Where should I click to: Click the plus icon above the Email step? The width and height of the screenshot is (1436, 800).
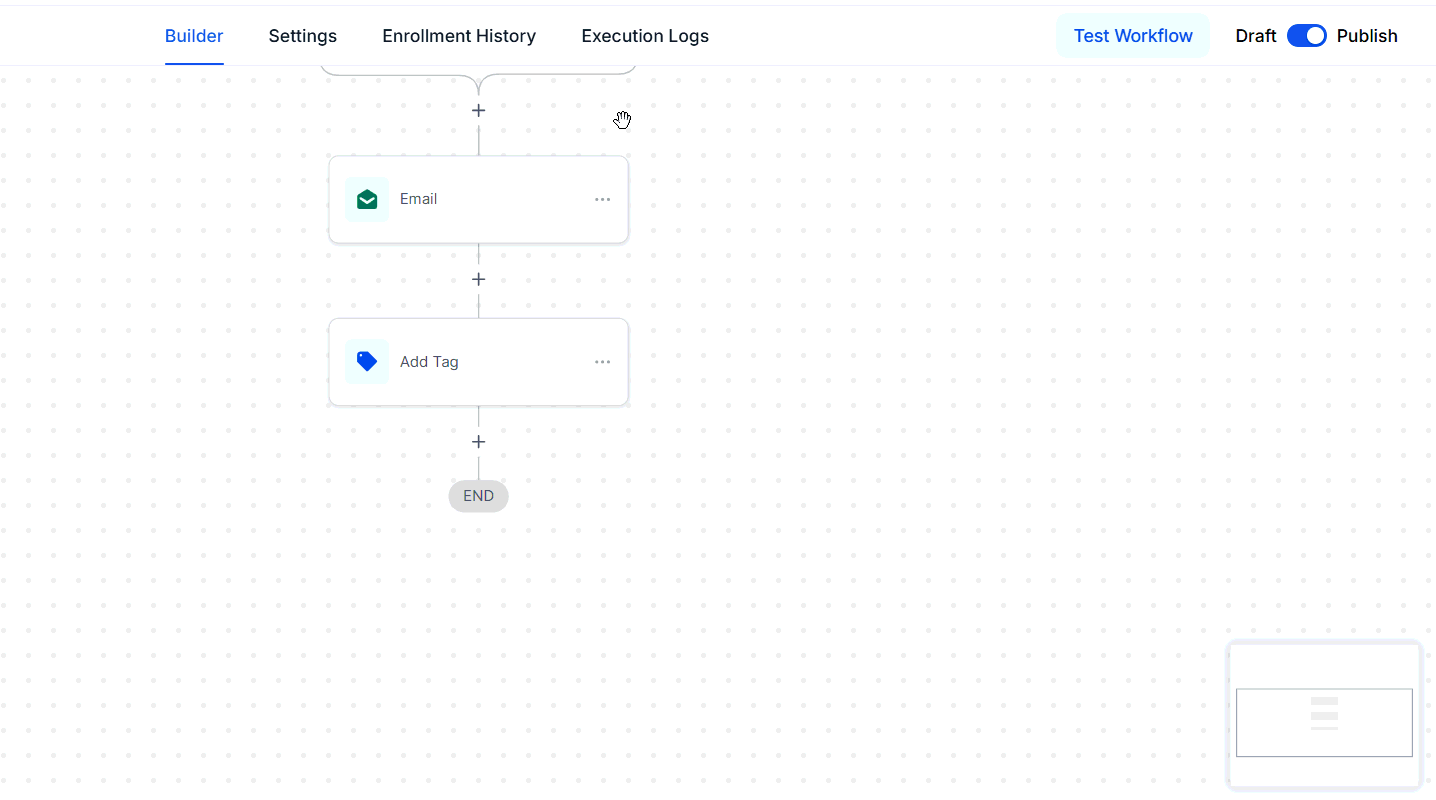point(478,111)
